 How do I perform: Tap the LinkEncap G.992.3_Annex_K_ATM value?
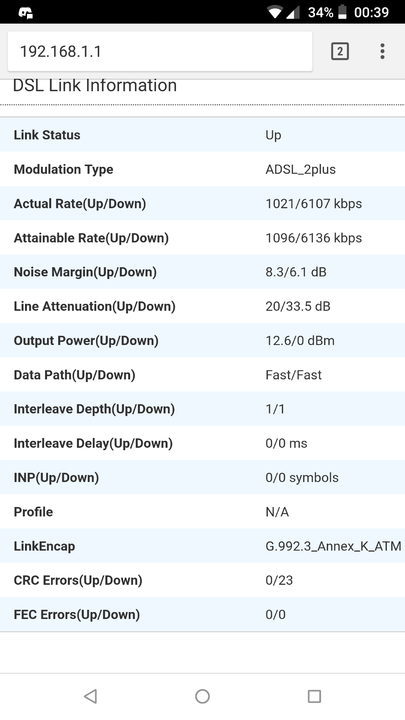point(333,546)
